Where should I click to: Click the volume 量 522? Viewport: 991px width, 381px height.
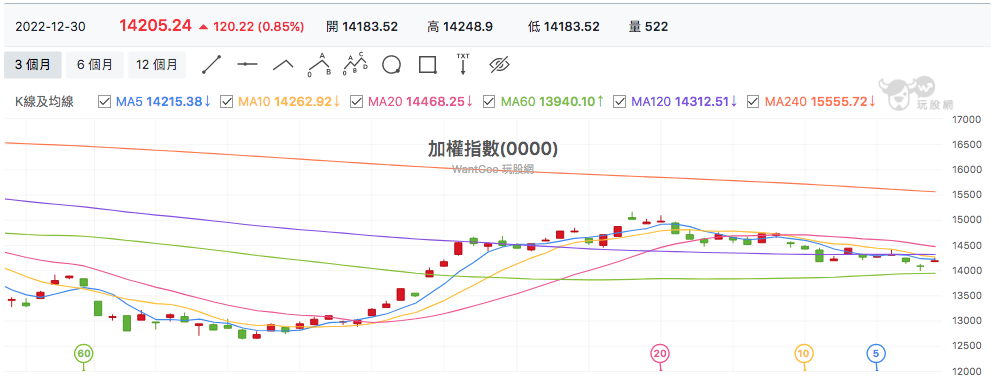click(648, 27)
